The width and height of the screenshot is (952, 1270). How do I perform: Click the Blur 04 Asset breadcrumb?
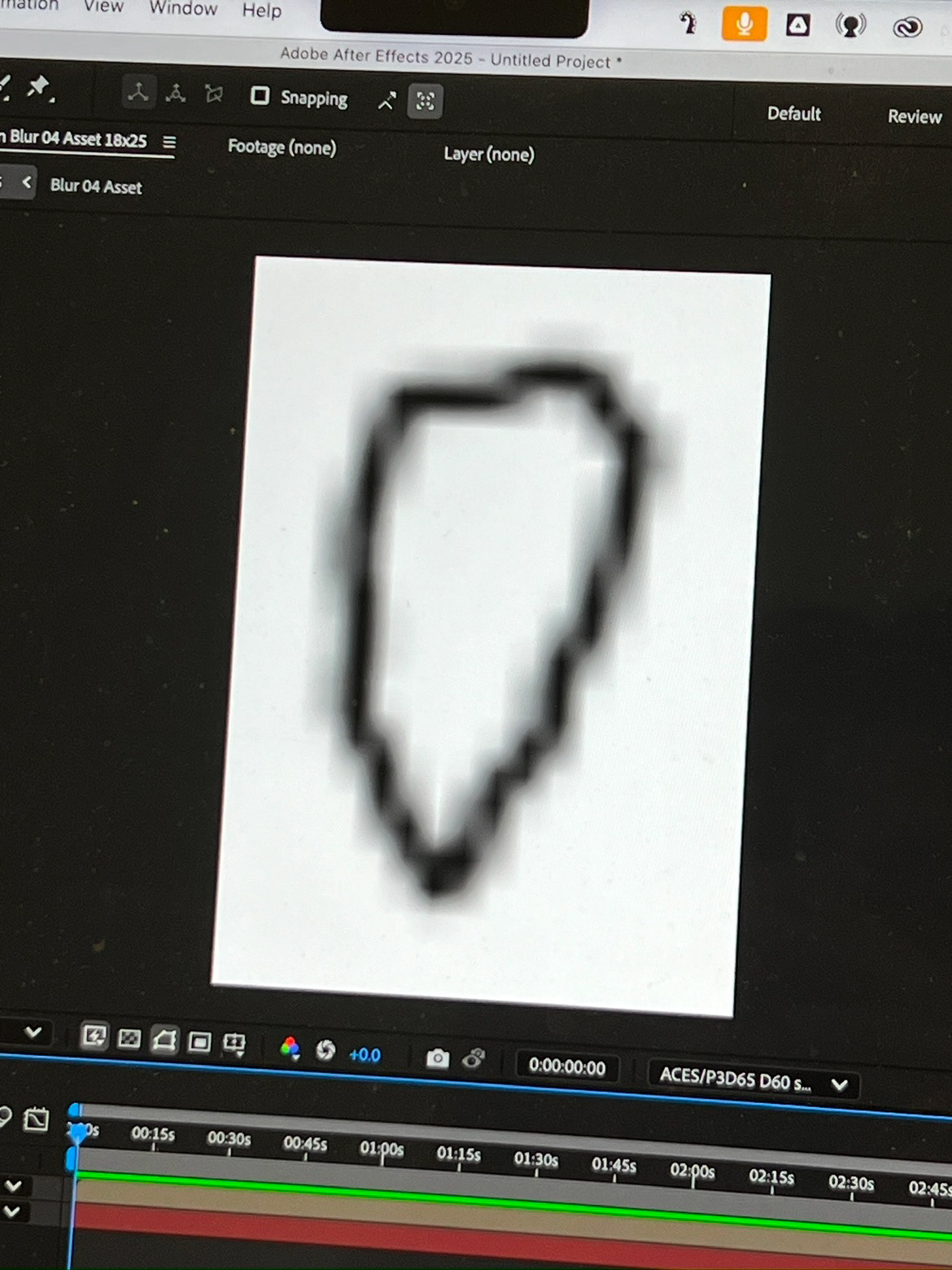pos(96,186)
